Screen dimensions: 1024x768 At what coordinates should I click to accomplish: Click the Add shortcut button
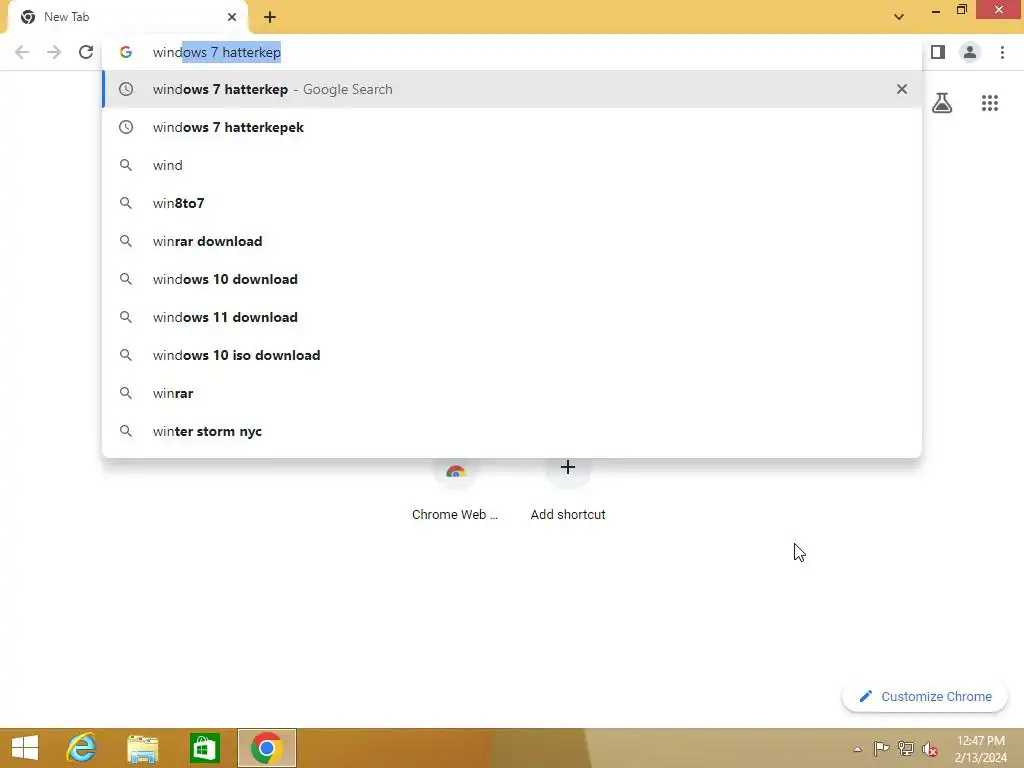point(568,490)
